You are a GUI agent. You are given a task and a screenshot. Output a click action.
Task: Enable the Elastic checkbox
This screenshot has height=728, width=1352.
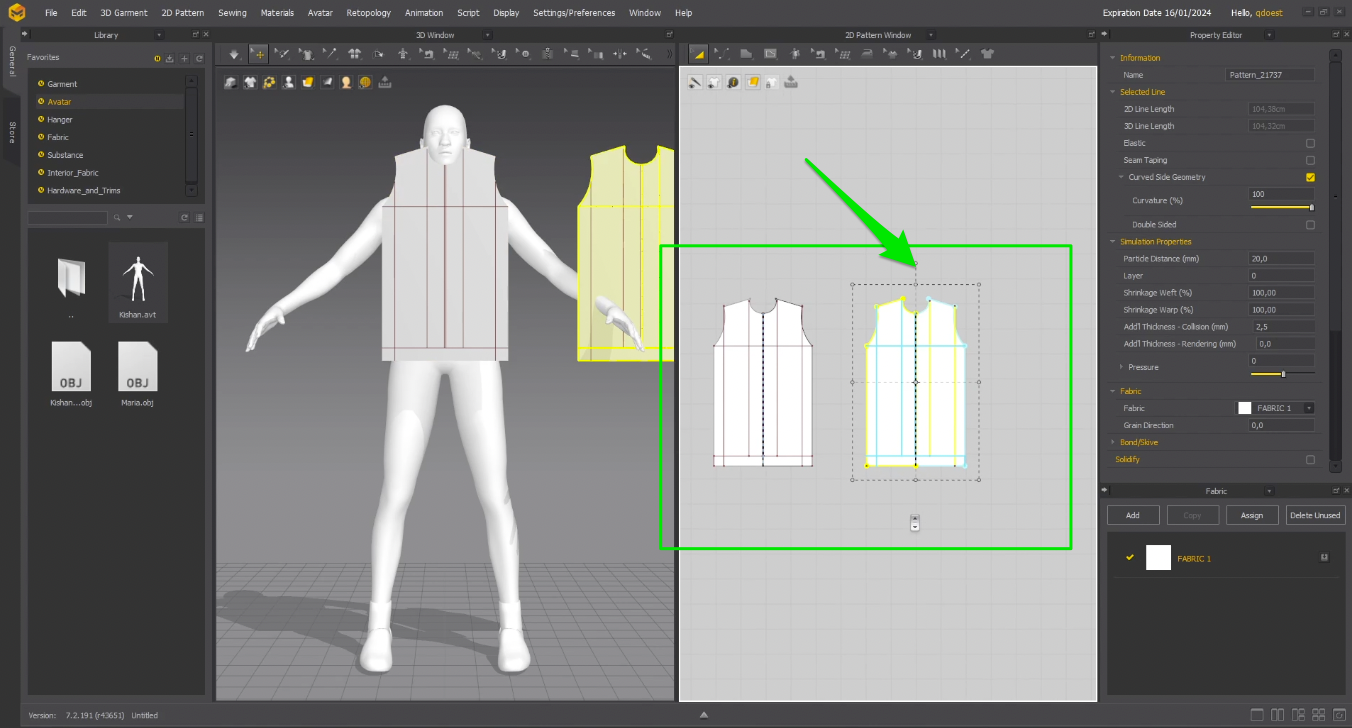point(1310,143)
